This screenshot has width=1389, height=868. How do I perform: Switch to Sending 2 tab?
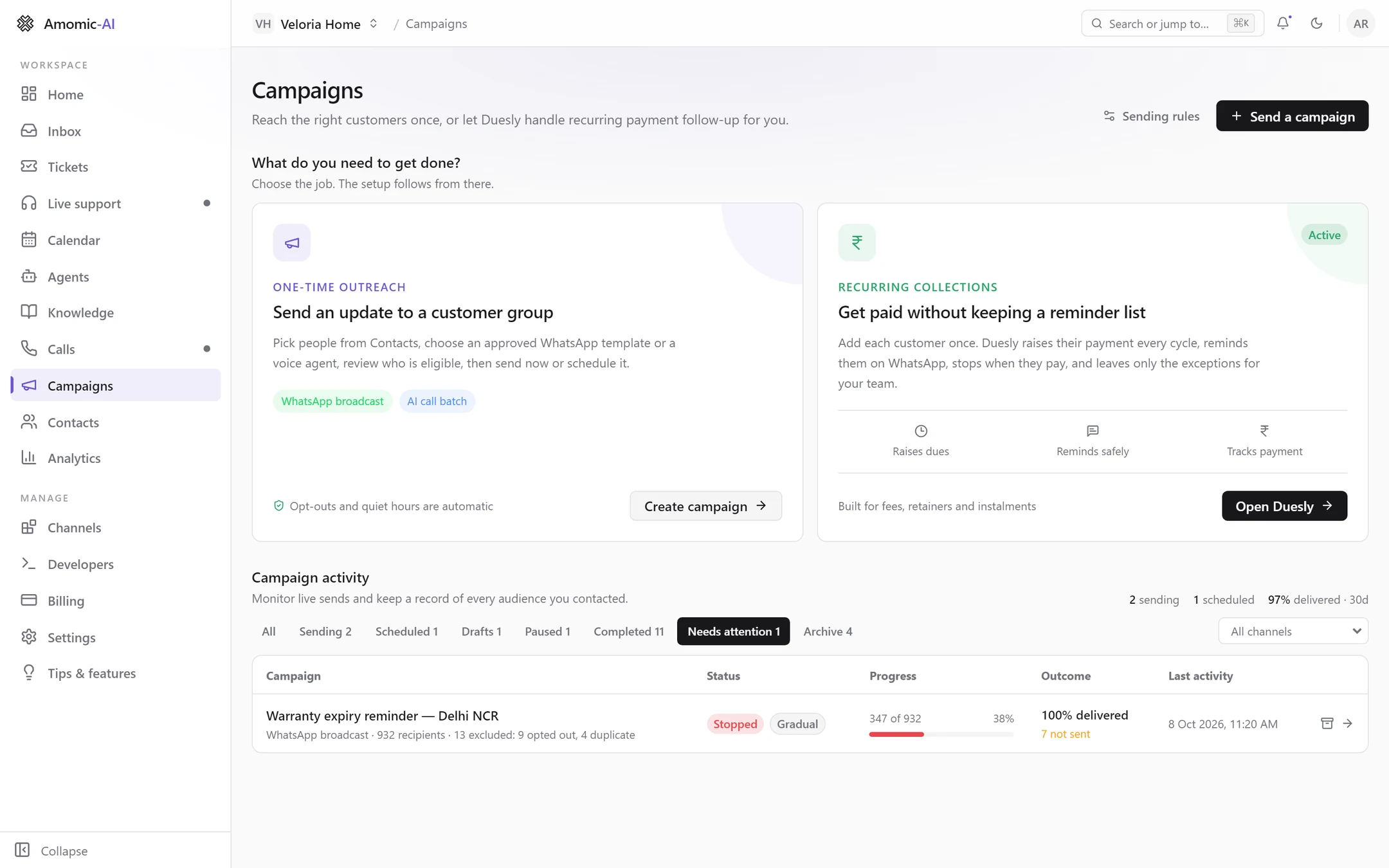click(325, 631)
